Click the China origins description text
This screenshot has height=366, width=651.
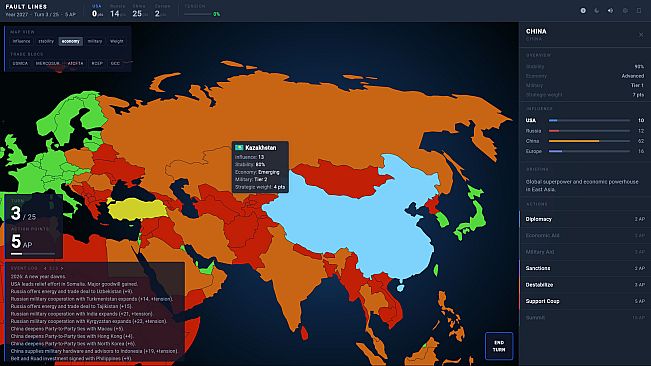[x=582, y=185]
